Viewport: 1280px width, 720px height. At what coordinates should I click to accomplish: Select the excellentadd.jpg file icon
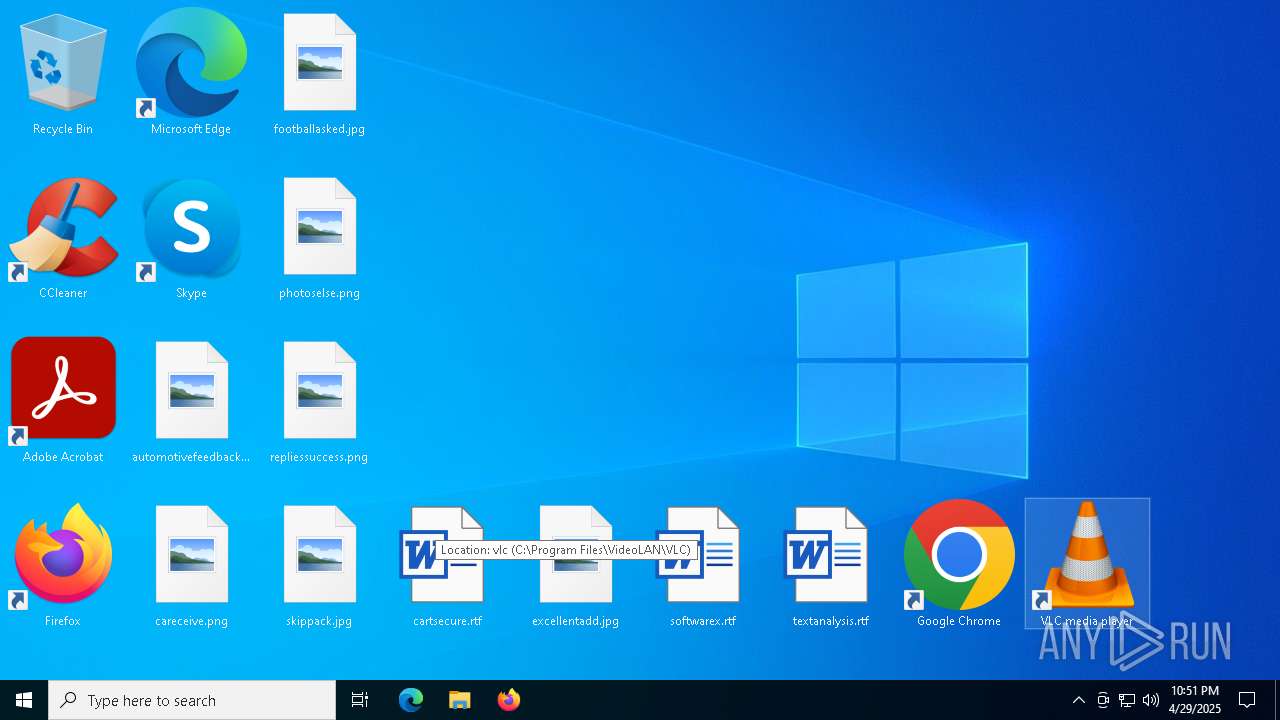coord(575,567)
